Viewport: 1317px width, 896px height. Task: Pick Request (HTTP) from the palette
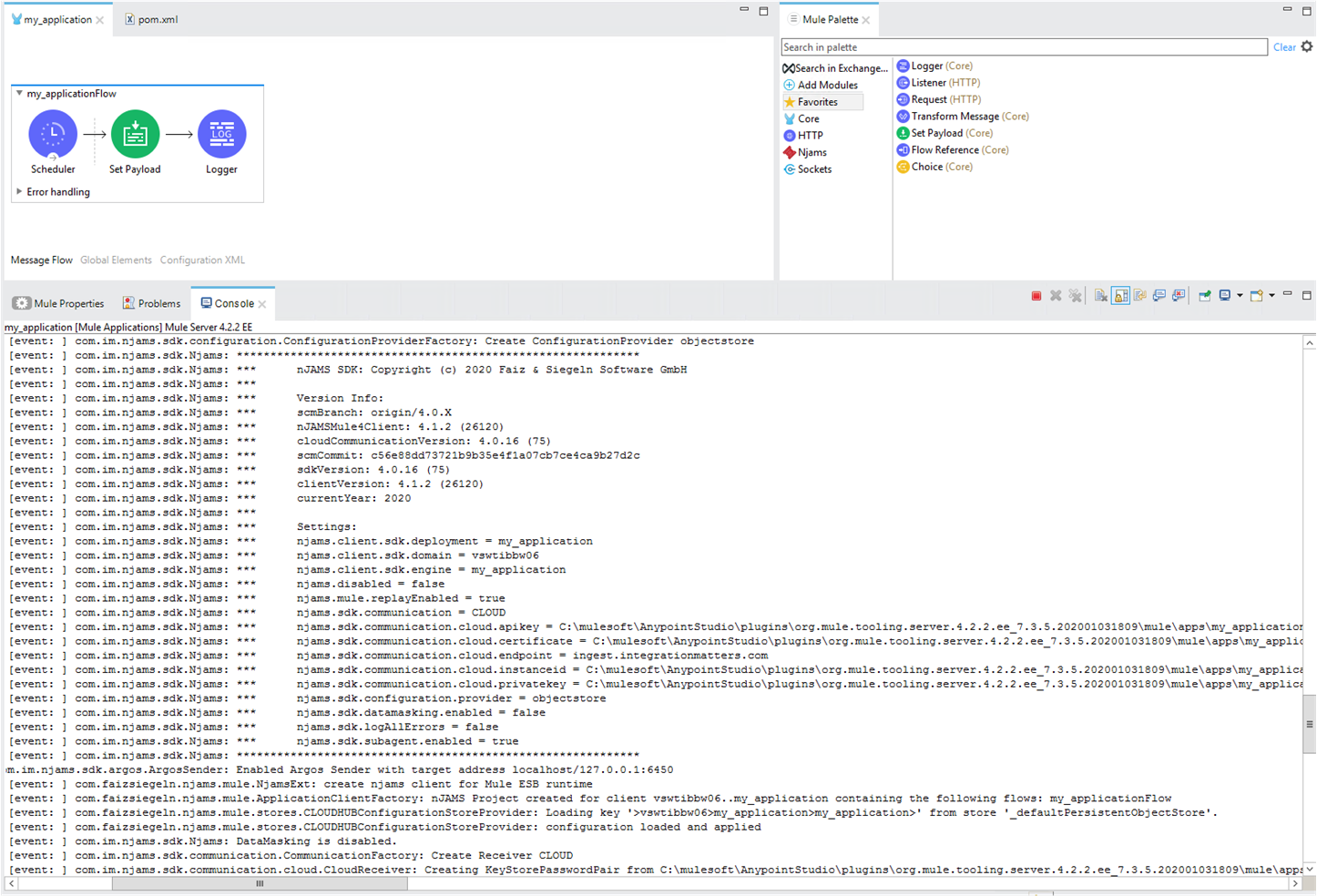(939, 99)
